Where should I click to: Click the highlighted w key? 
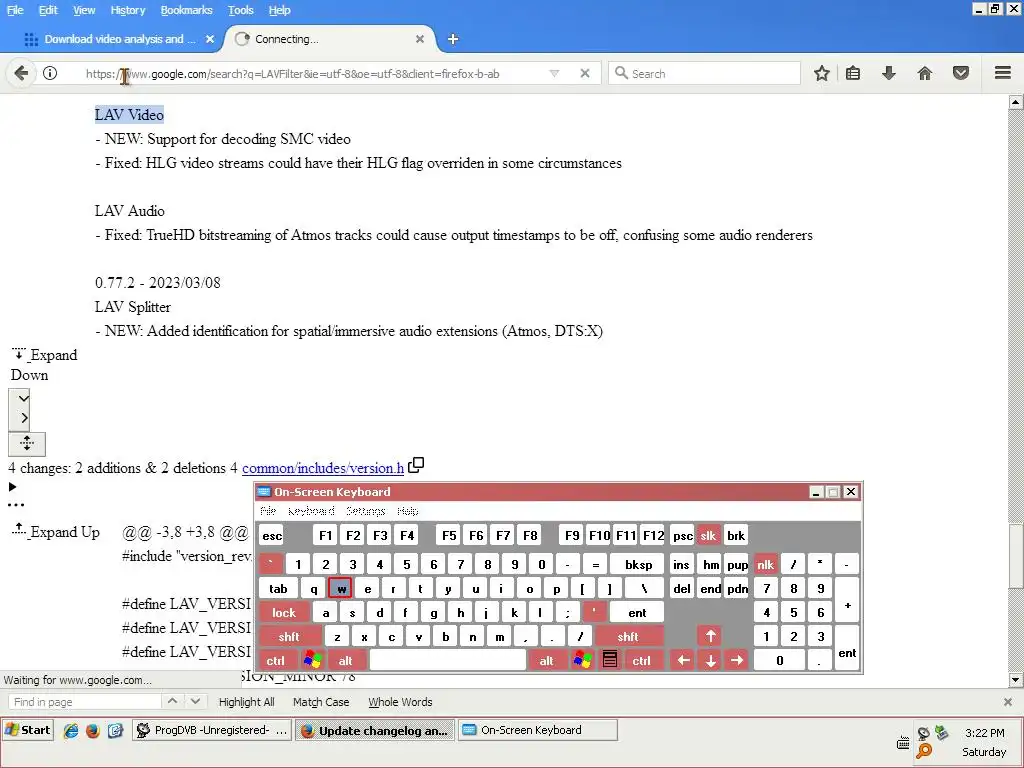(x=340, y=588)
